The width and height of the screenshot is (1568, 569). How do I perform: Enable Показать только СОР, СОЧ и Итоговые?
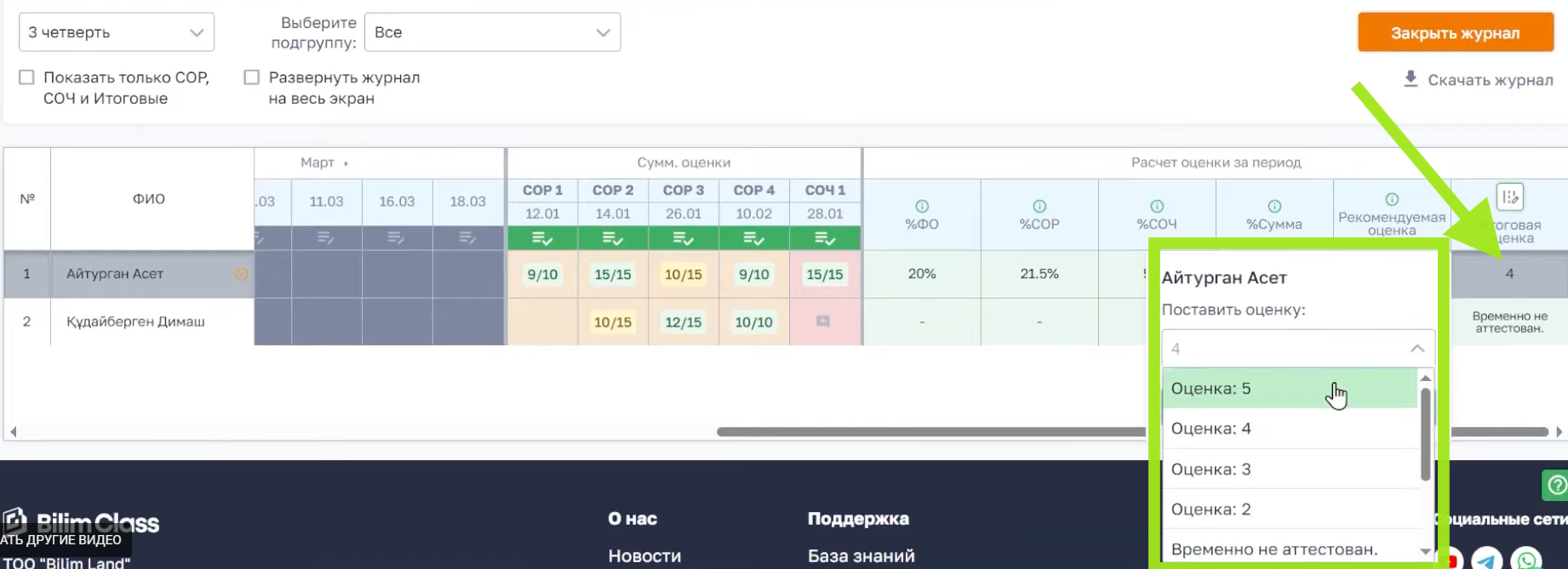27,77
